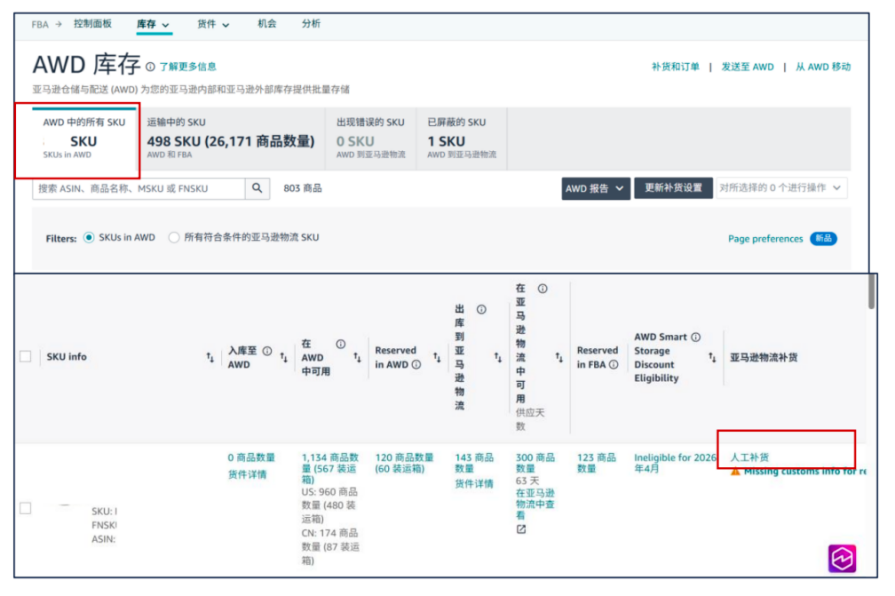The width and height of the screenshot is (895, 596).
Task: Click the FBA breadcrumb link
Action: (40, 25)
